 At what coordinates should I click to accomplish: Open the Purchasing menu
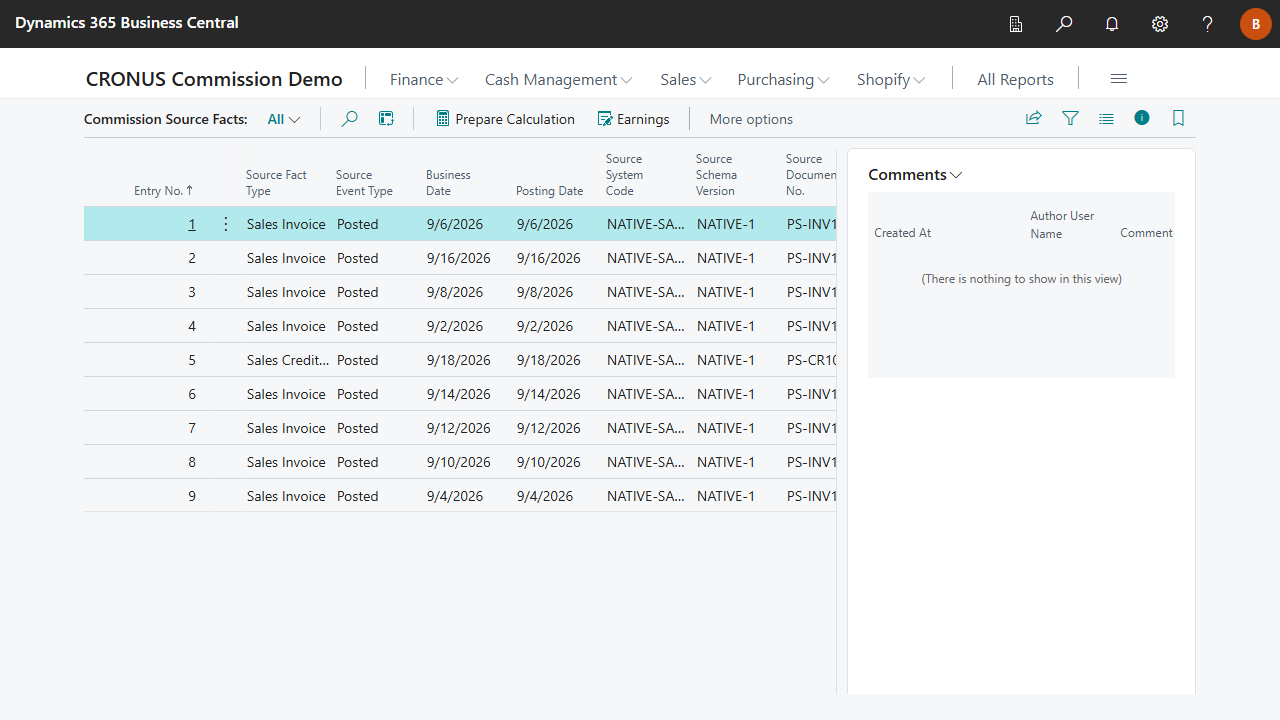(x=784, y=79)
